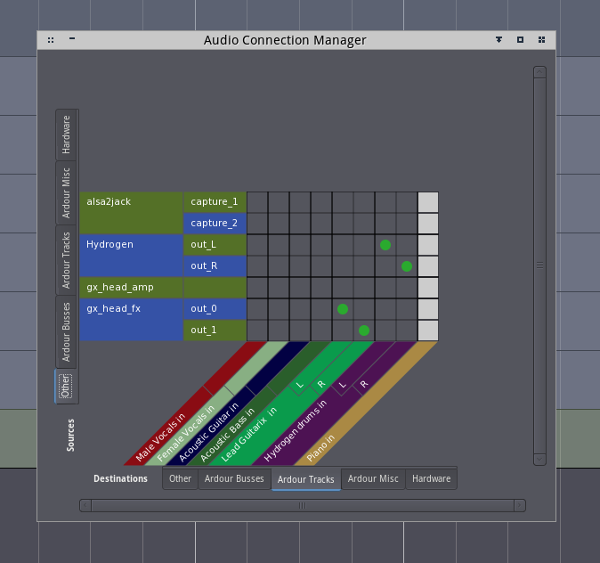600x563 pixels.
Task: Click the Female Vocals in column label
Action: (x=186, y=432)
